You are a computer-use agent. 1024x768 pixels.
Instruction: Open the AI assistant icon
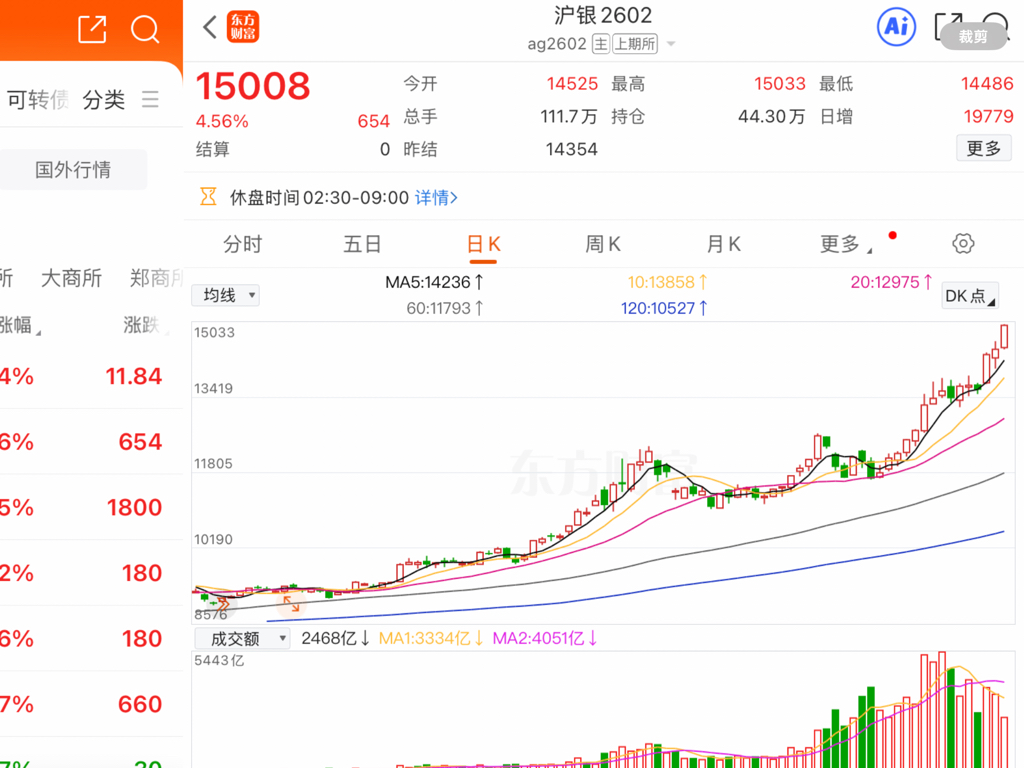click(896, 27)
